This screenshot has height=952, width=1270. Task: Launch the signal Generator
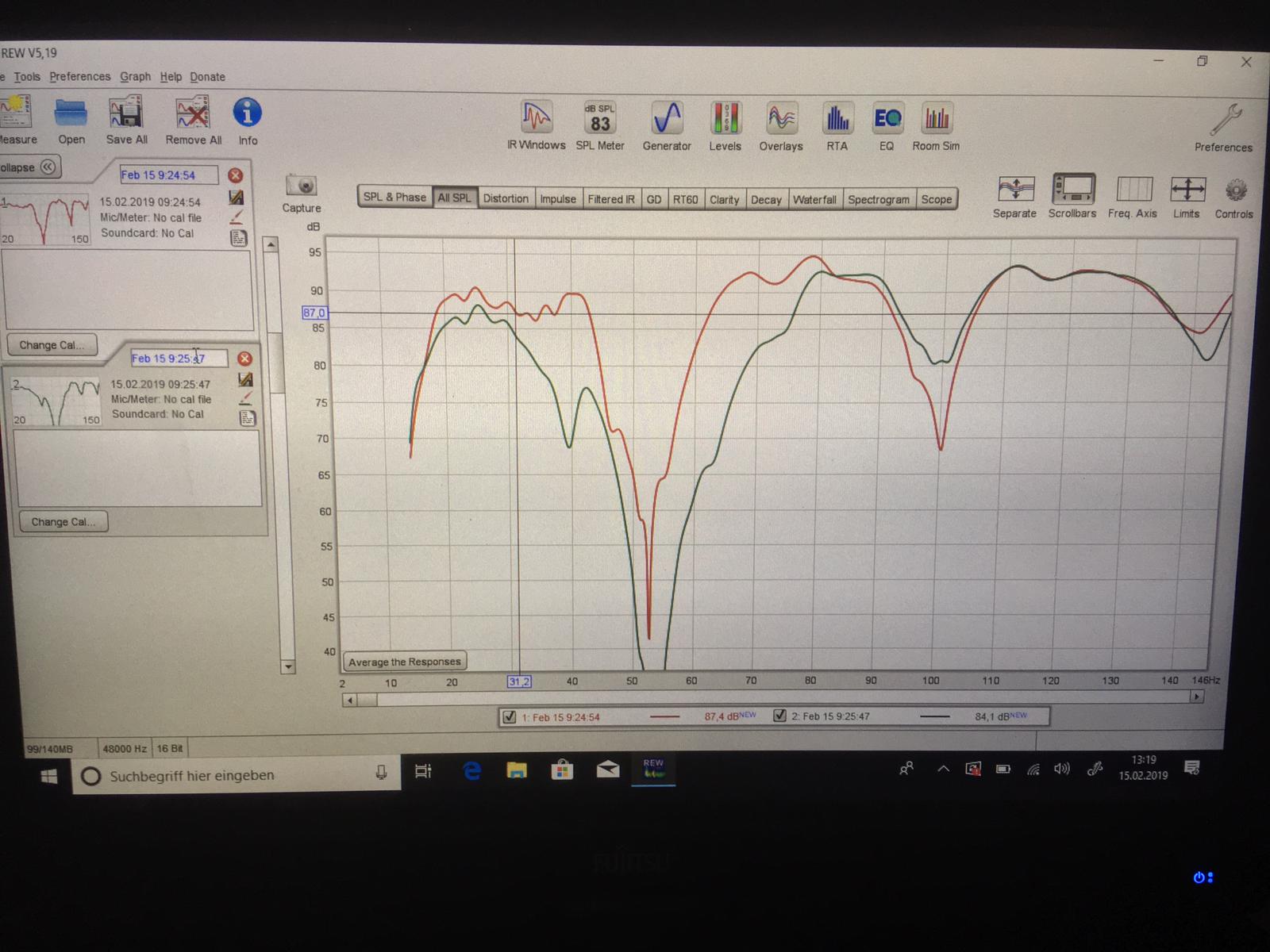pos(667,119)
